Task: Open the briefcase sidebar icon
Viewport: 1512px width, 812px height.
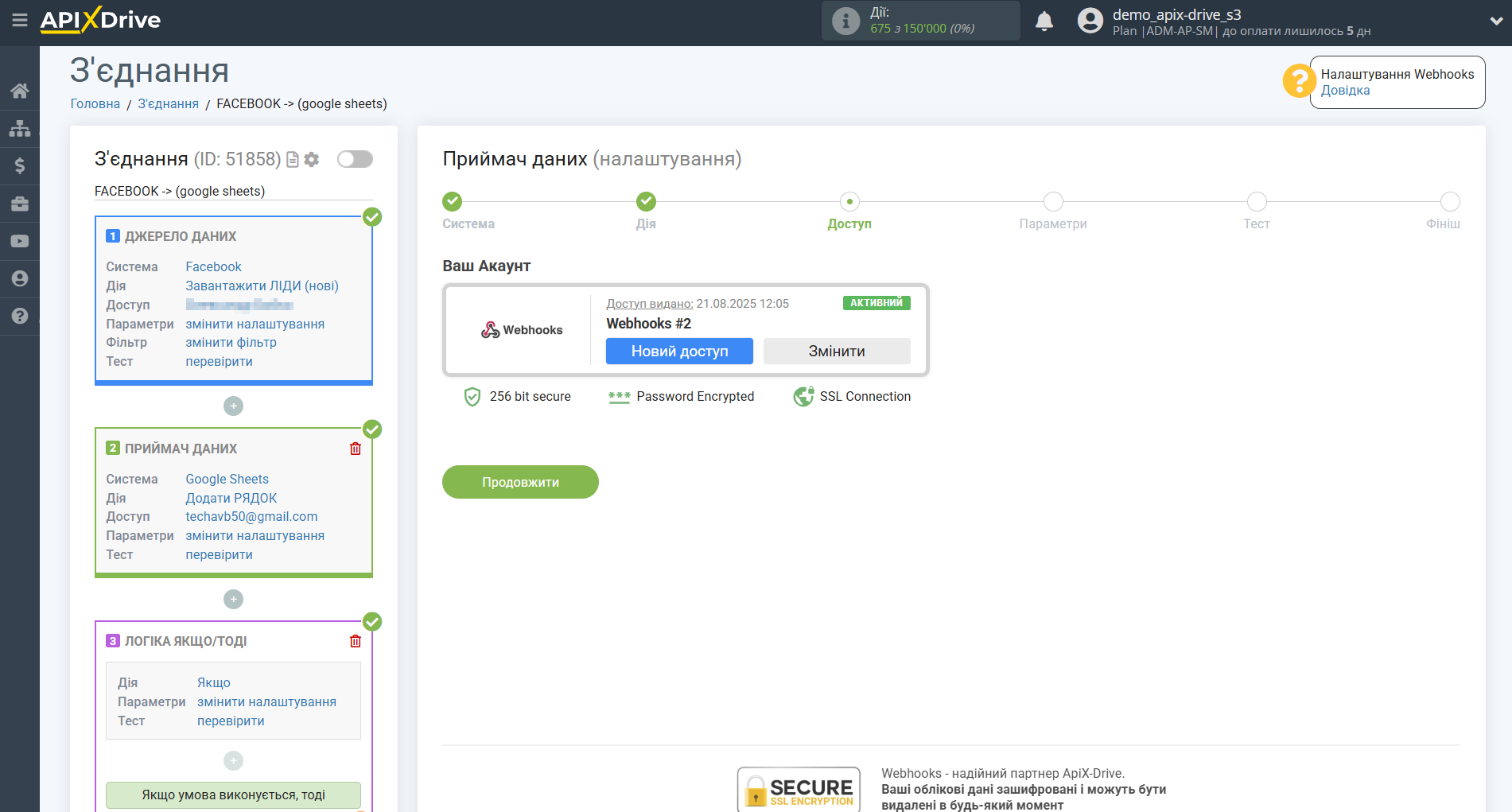Action: 20,204
